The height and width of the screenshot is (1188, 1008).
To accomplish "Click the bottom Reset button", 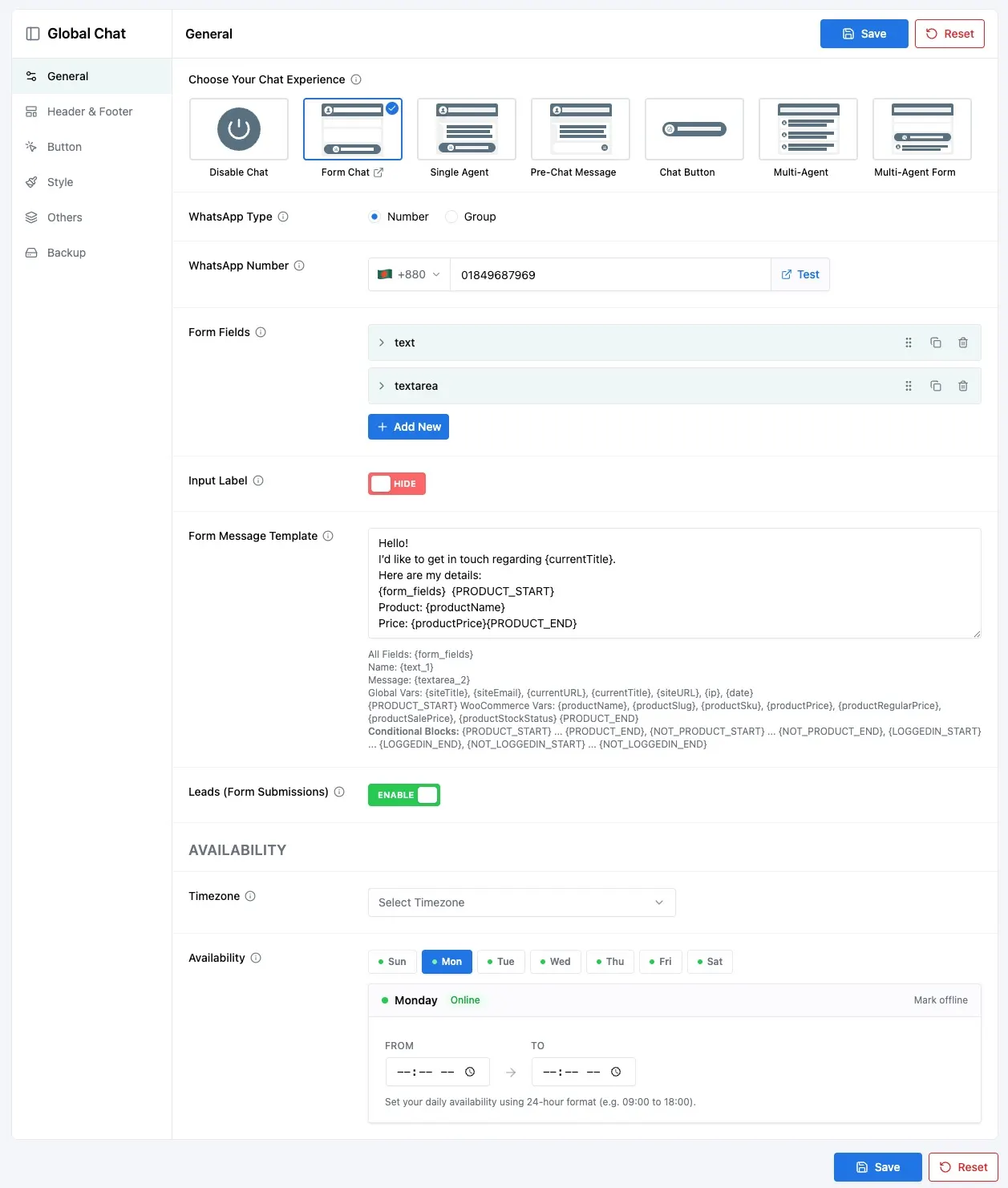I will pos(963,1167).
